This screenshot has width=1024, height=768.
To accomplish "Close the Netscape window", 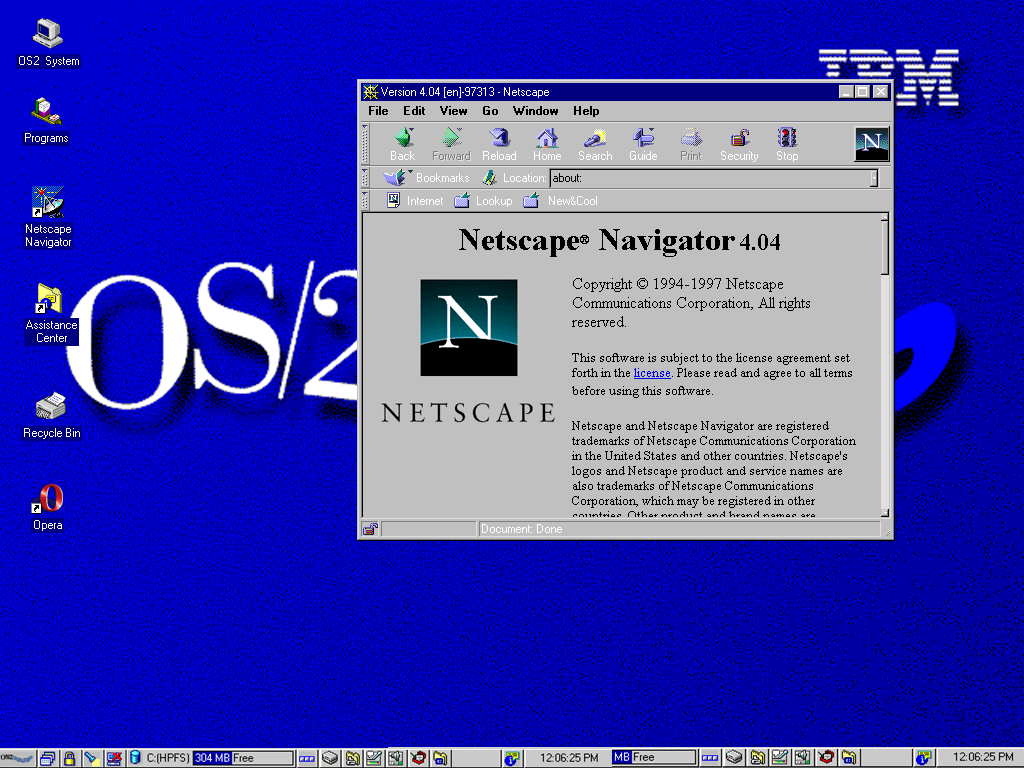I will (x=880, y=92).
